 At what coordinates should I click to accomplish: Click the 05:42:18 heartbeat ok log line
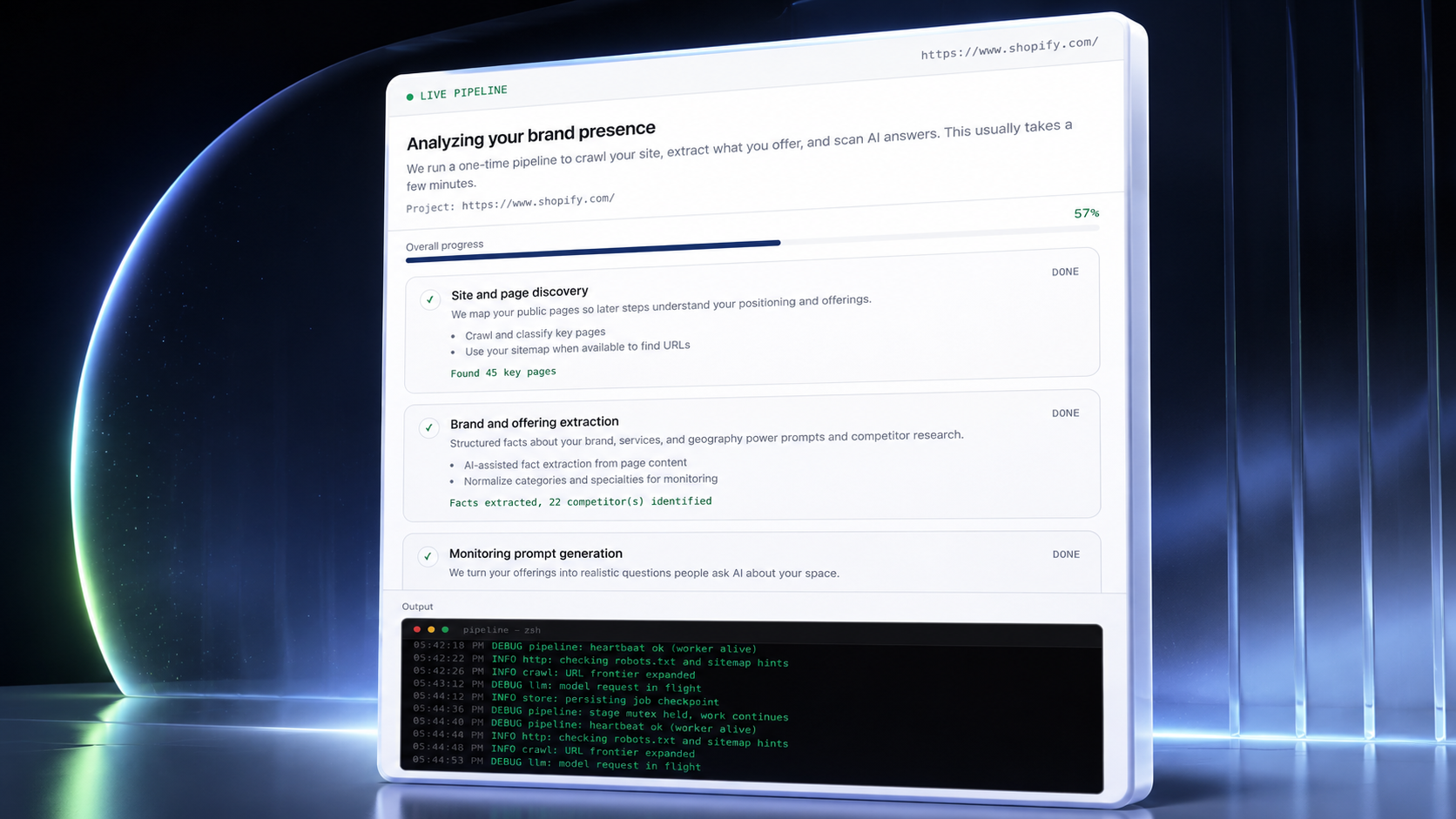click(x=584, y=647)
